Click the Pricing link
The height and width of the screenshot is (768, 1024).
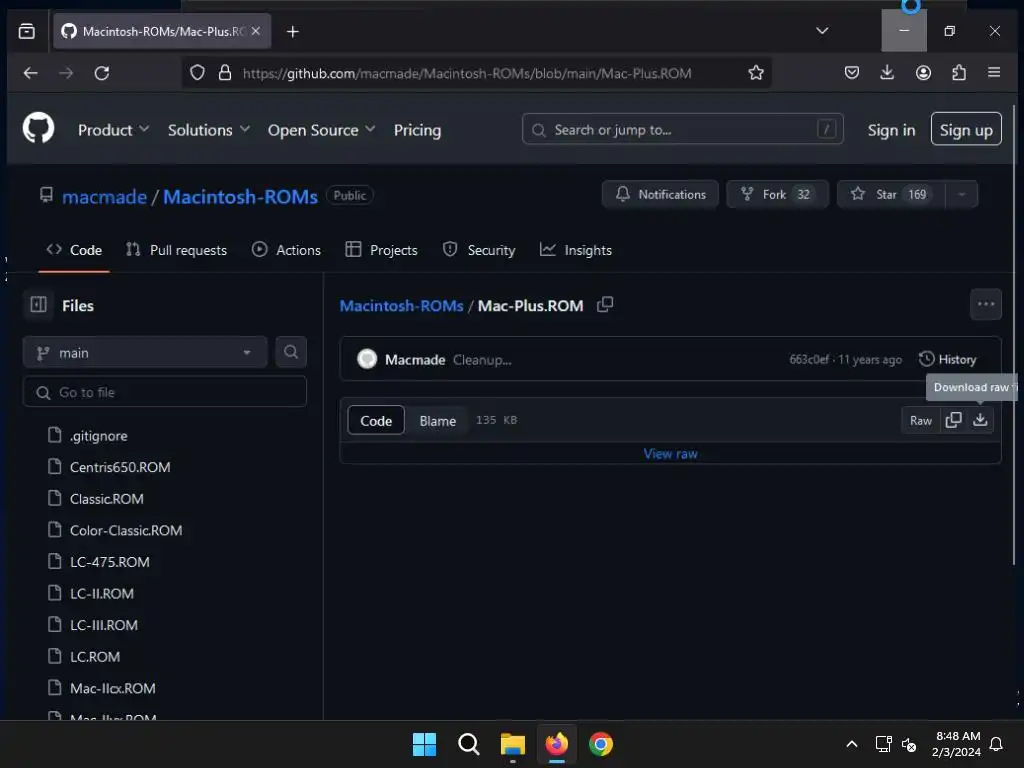[417, 130]
